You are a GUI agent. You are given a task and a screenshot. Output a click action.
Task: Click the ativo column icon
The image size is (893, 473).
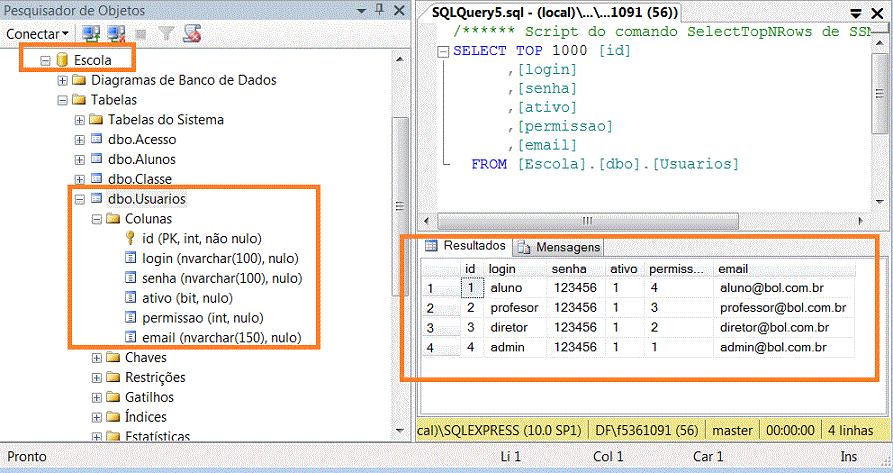coord(130,298)
